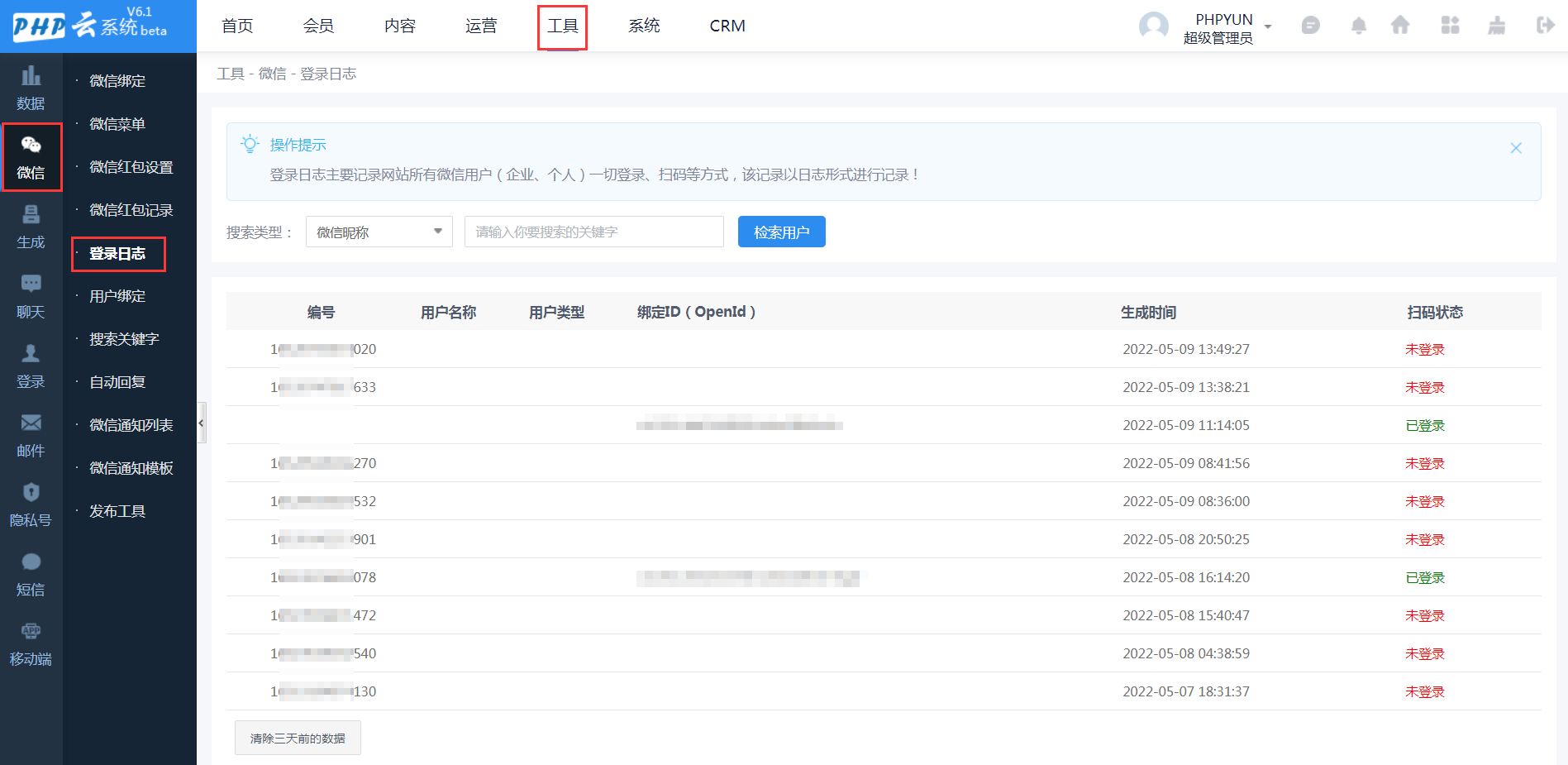
Task: Open the 生成 sidebar section
Action: [x=31, y=227]
